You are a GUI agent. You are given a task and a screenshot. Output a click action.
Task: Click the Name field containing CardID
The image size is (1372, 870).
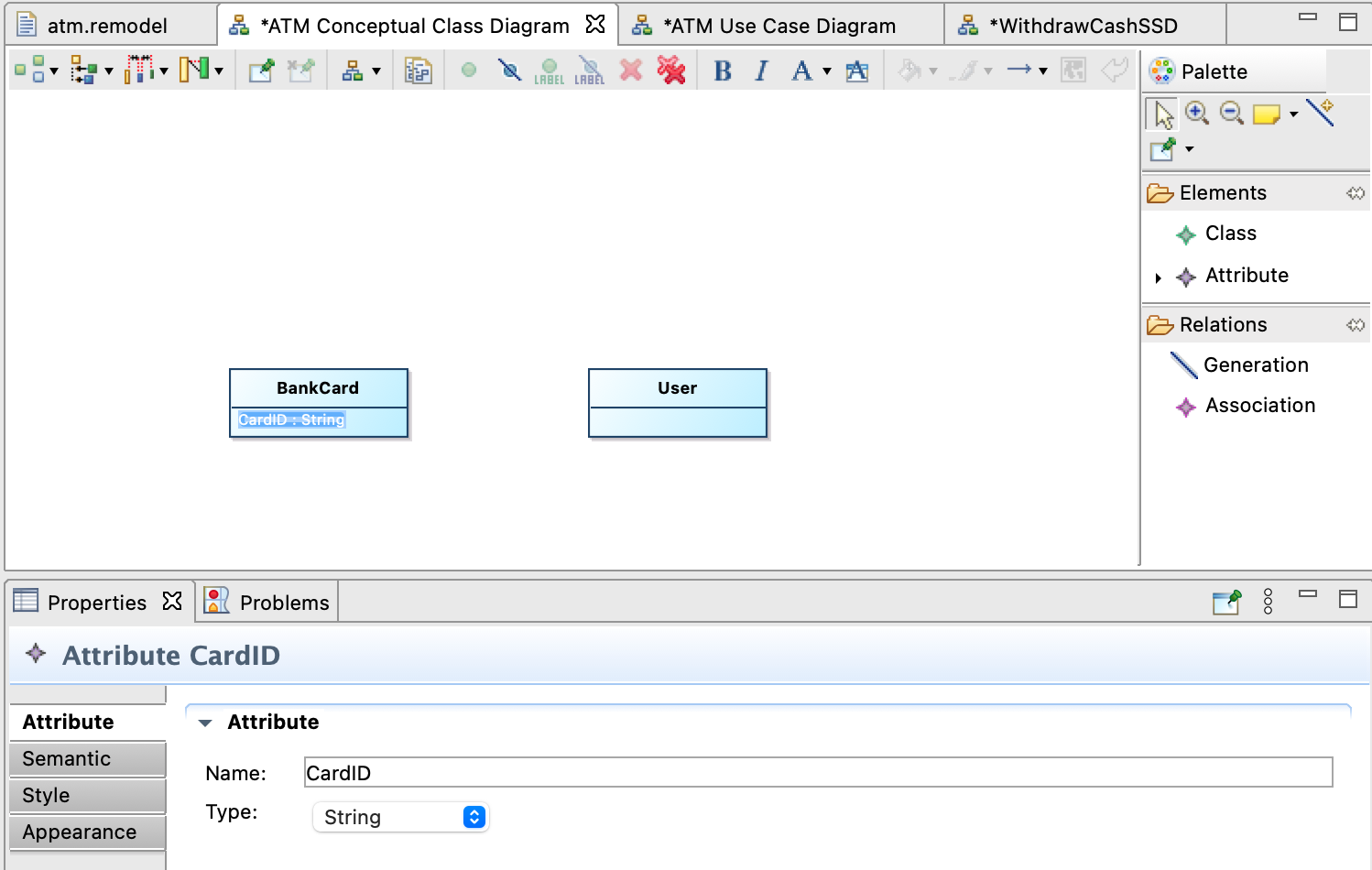(817, 773)
